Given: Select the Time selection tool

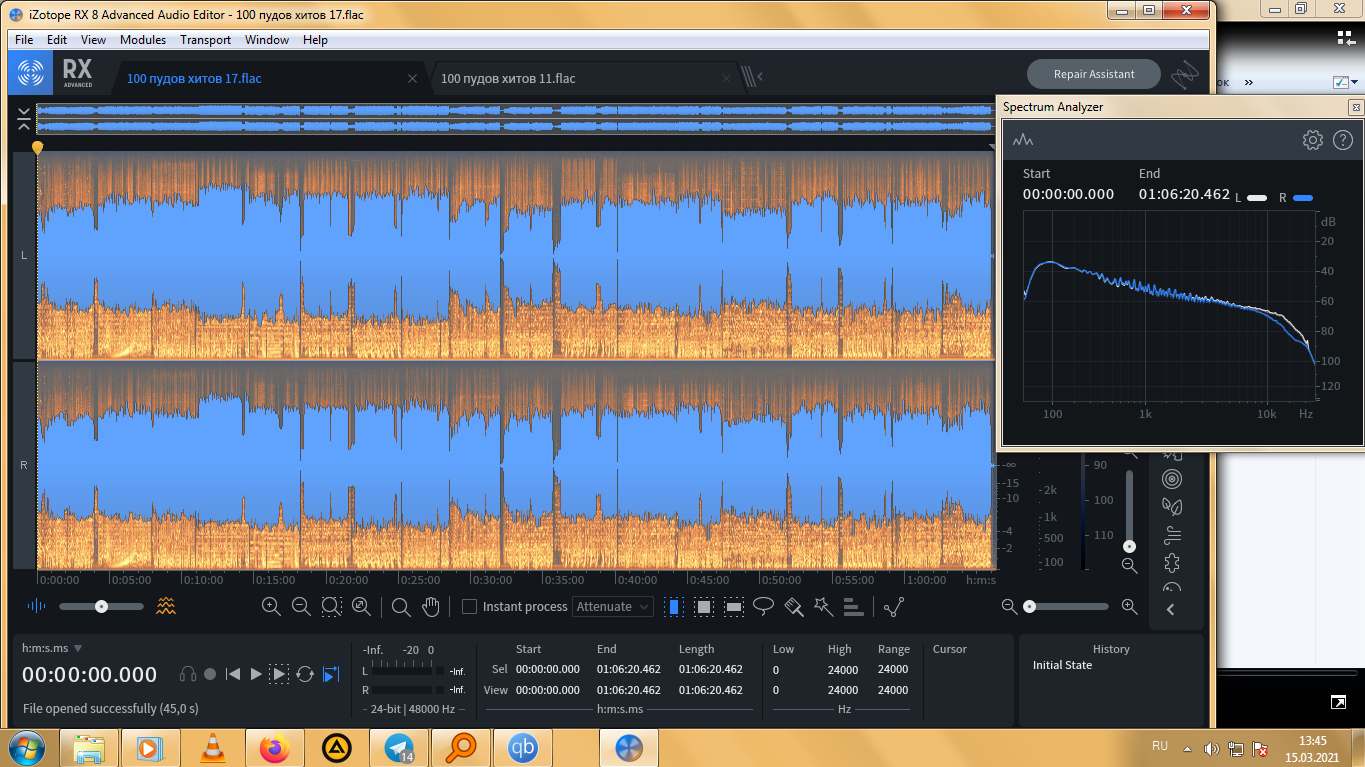Looking at the screenshot, I should pos(674,606).
